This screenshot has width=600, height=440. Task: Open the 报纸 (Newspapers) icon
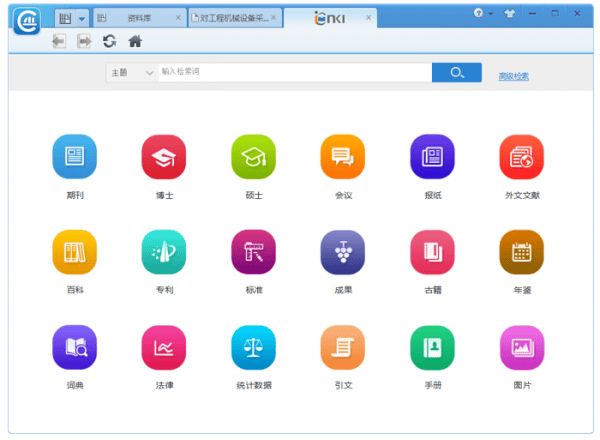[x=432, y=156]
